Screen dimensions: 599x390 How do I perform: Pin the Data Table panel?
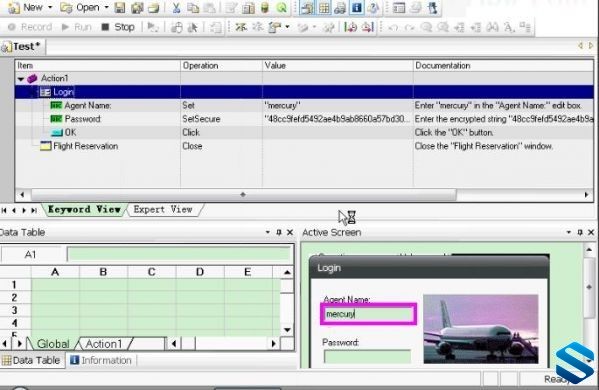[x=279, y=232]
